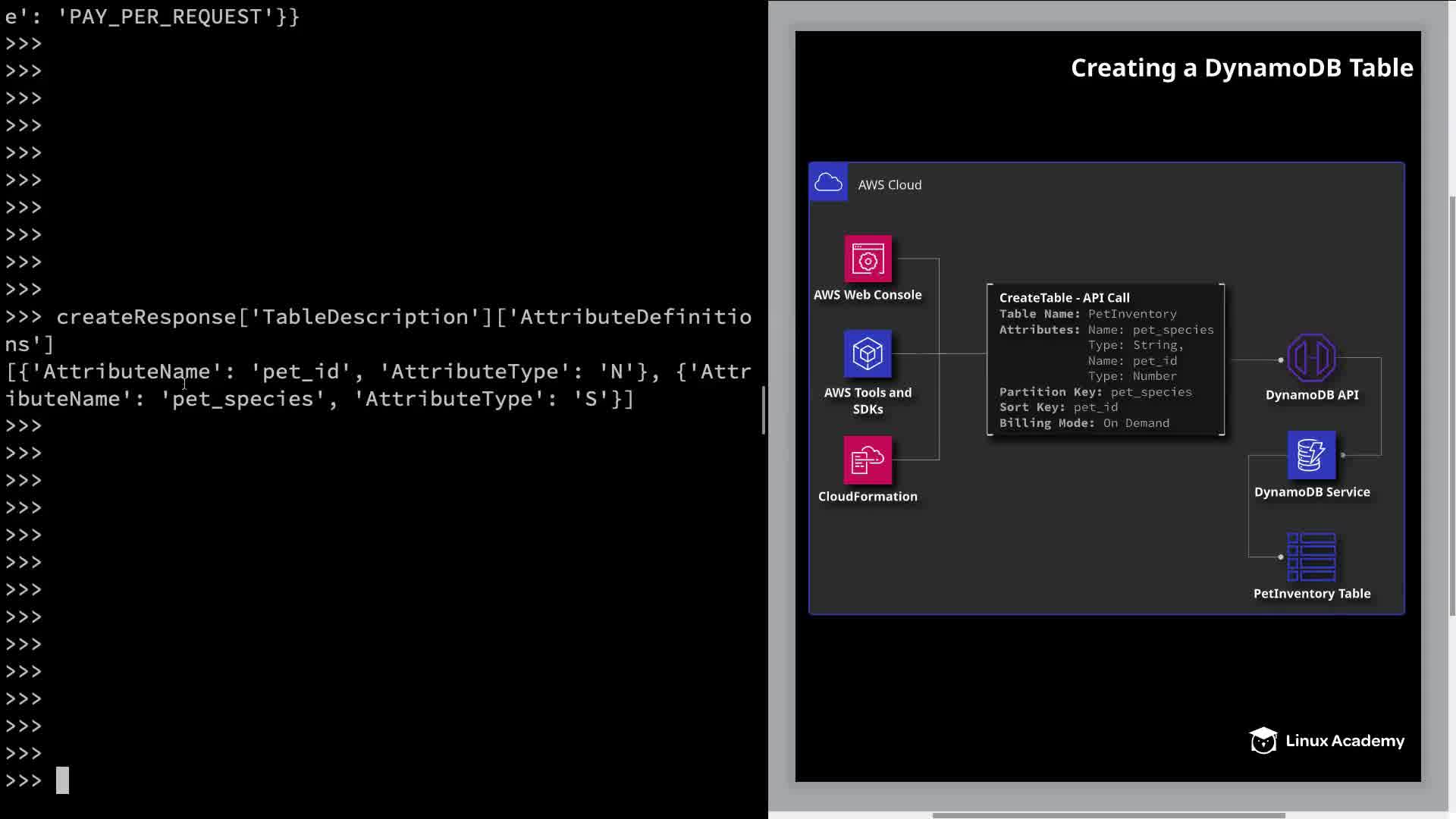Click the DynamoDB API icon
This screenshot has height=819, width=1456.
(1311, 358)
